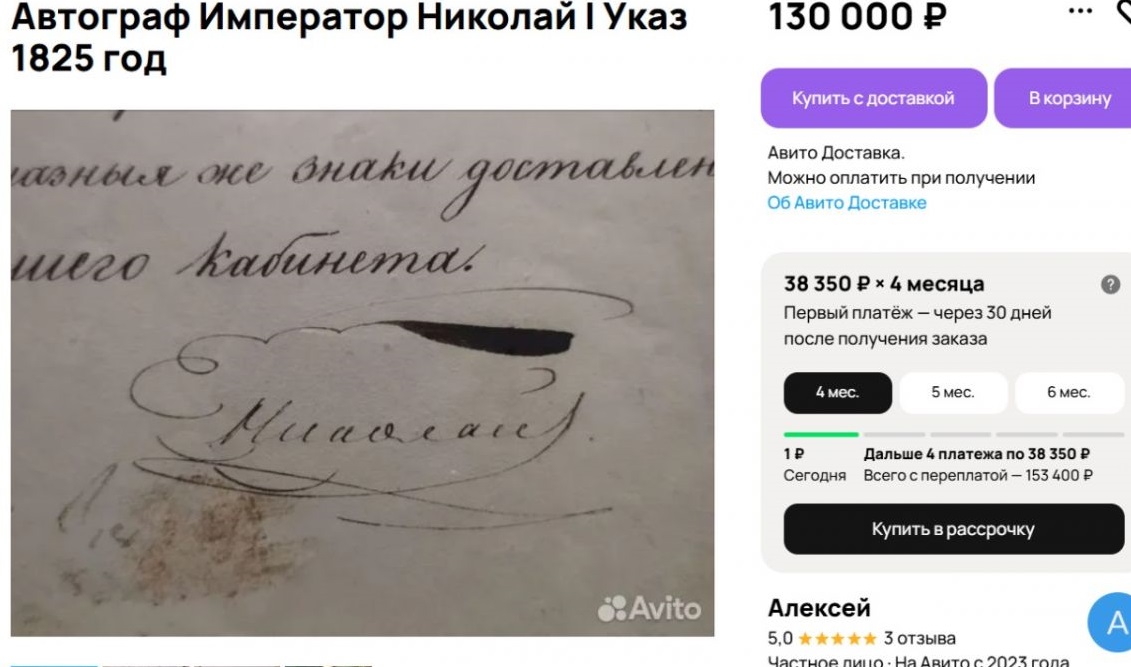The image size is (1131, 667).
Task: Open seller avatar with letter A
Action: tap(1111, 622)
